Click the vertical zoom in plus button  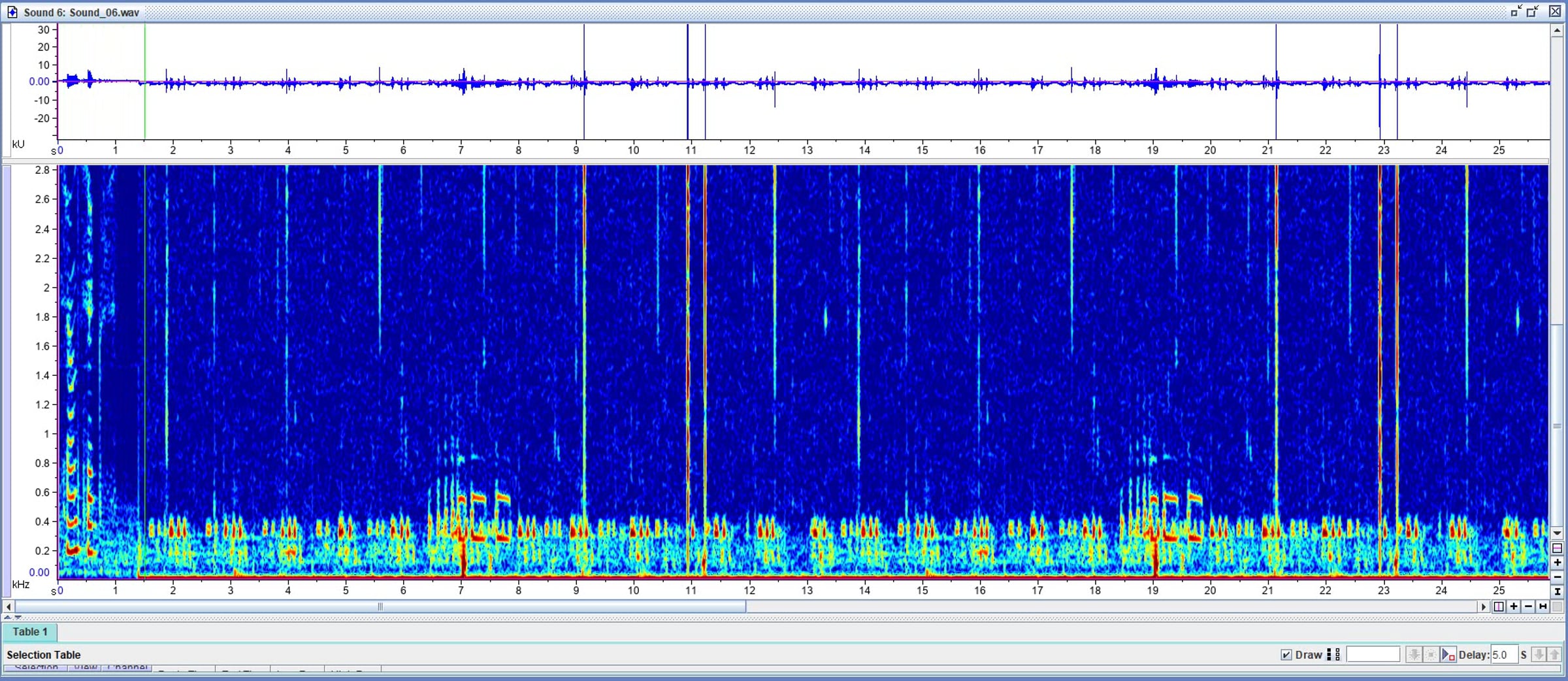[1557, 563]
